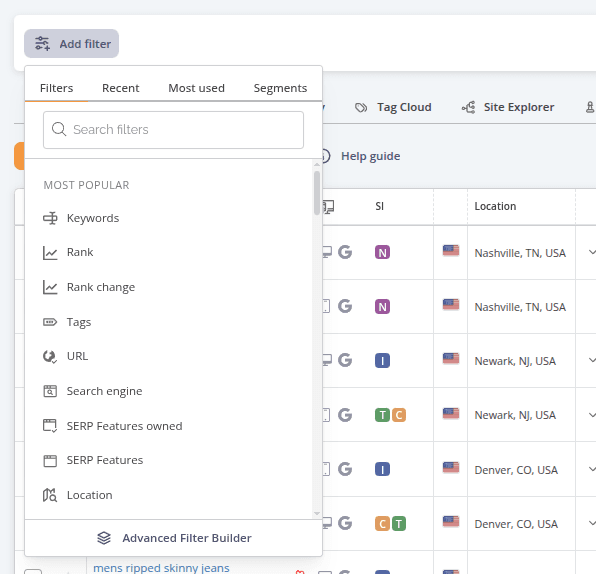
Task: Click the device column header icon
Action: (328, 207)
